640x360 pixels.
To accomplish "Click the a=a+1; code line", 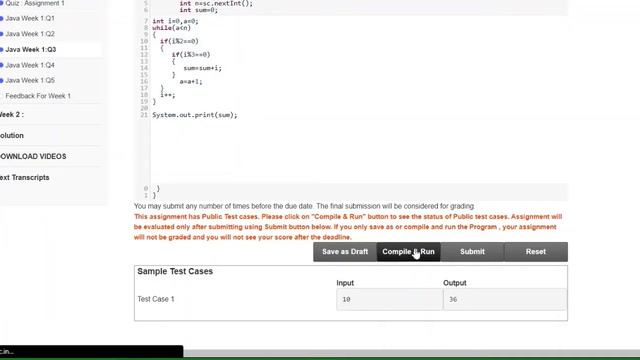I will pos(191,82).
